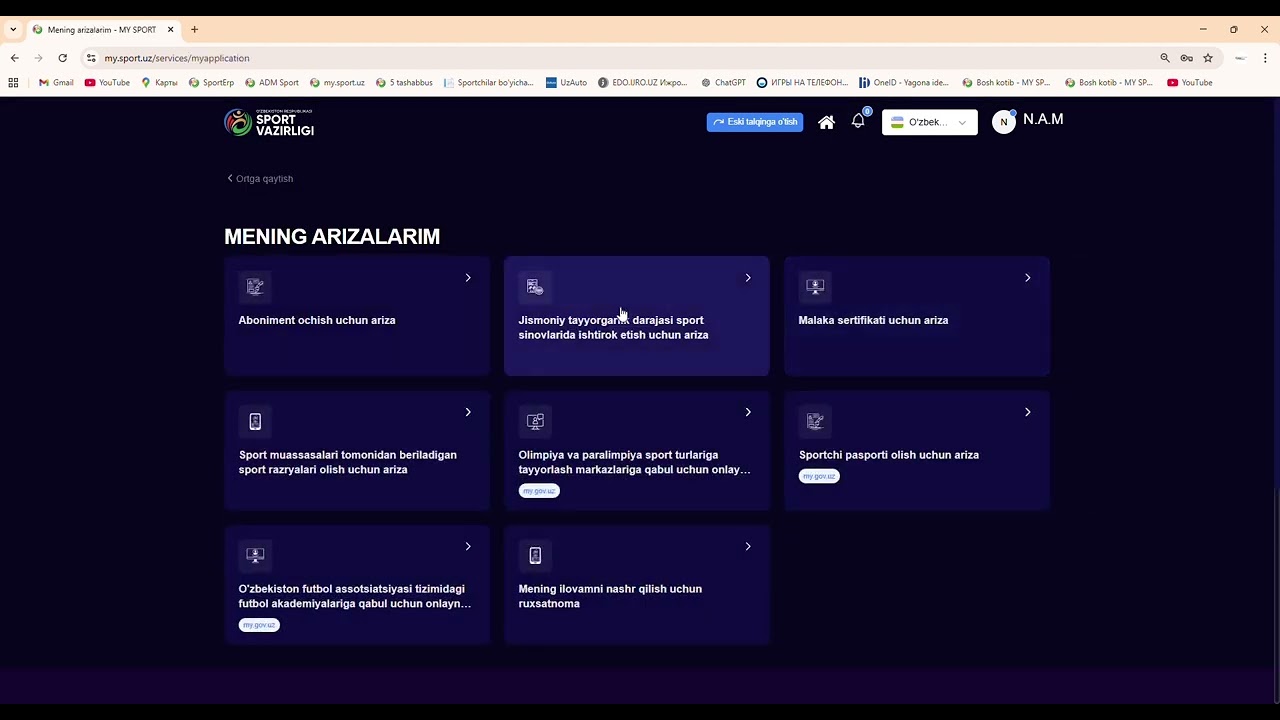Open Mening ilovamni nashr qilish ruxsatnoma
Screen dimensions: 1280x720
click(x=637, y=584)
